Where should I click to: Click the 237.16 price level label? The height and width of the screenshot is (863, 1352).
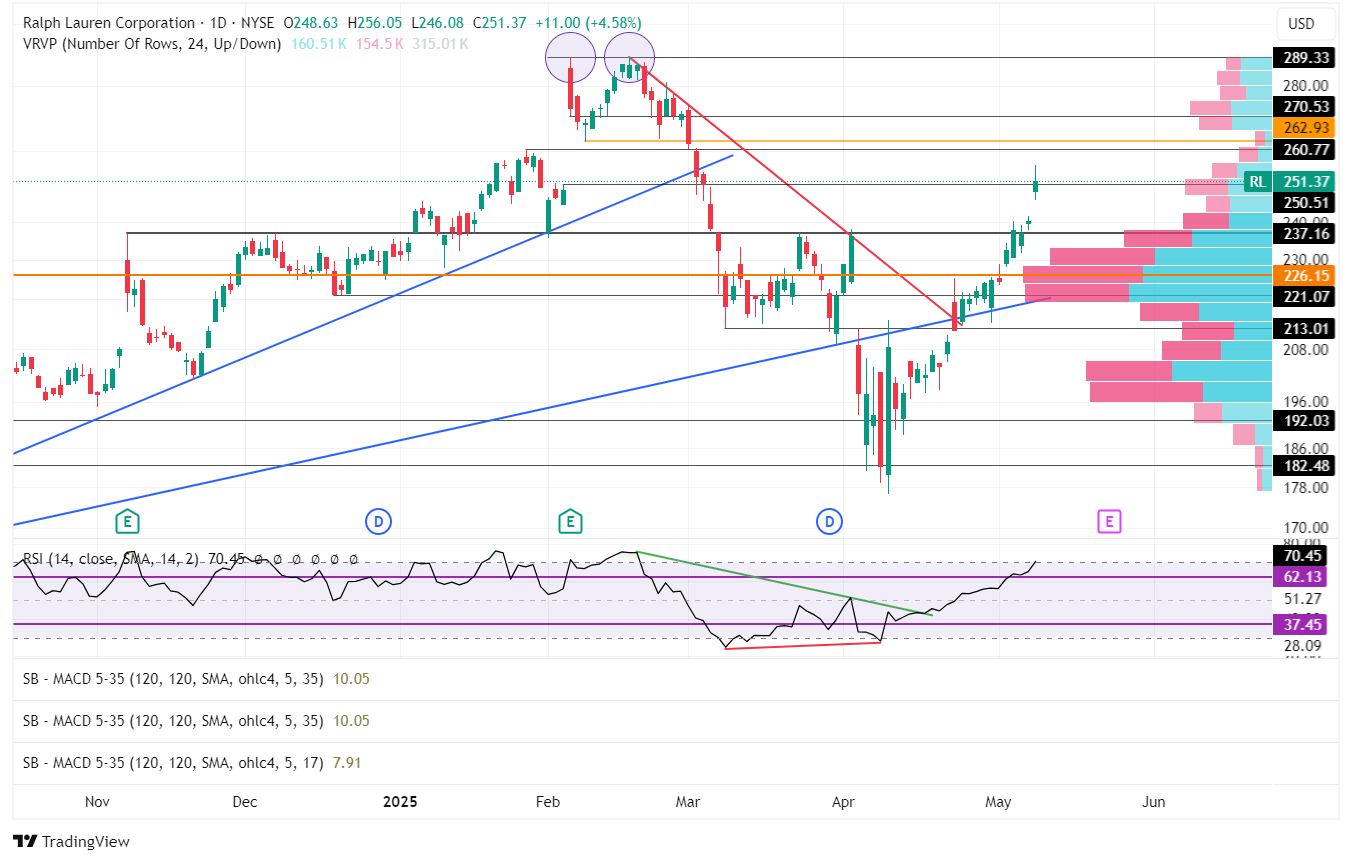(1302, 233)
